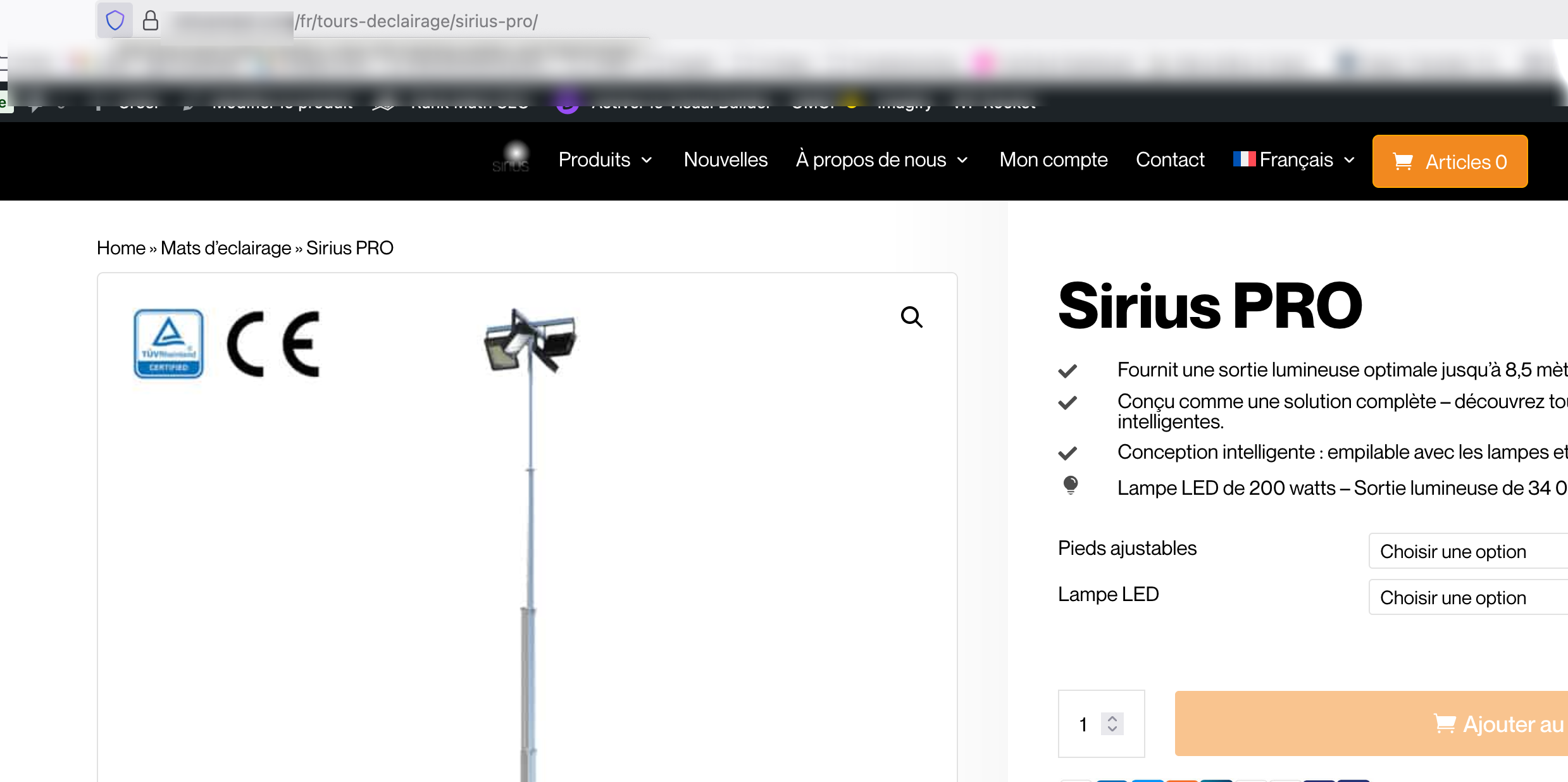This screenshot has width=1568, height=782.
Task: Open the Articles 0 cart button
Action: pyautogui.click(x=1450, y=161)
